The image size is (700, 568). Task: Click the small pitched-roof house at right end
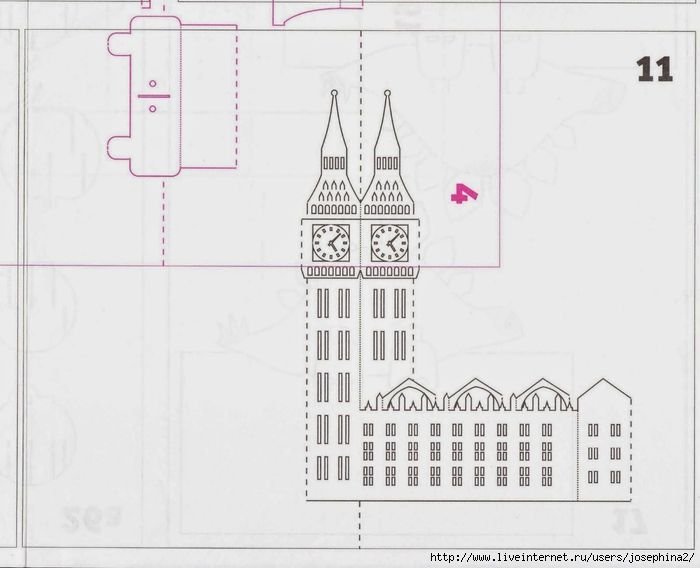[x=604, y=440]
